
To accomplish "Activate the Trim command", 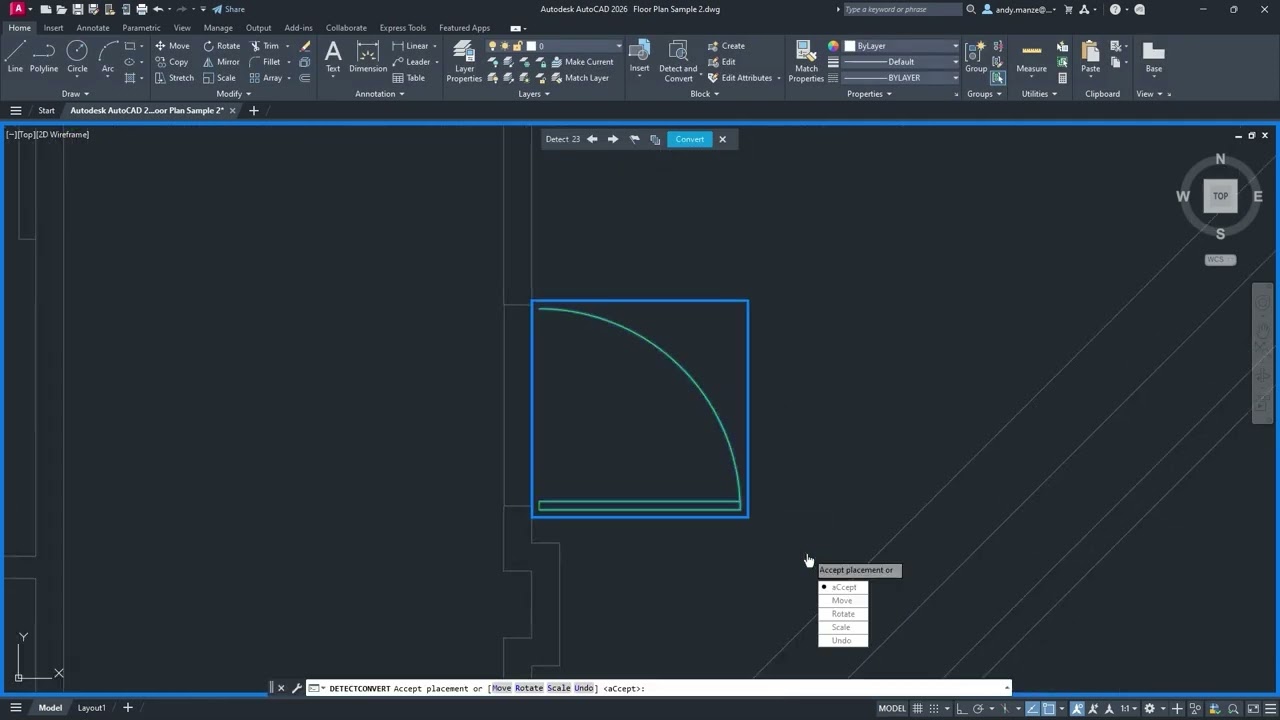I will click(x=265, y=46).
